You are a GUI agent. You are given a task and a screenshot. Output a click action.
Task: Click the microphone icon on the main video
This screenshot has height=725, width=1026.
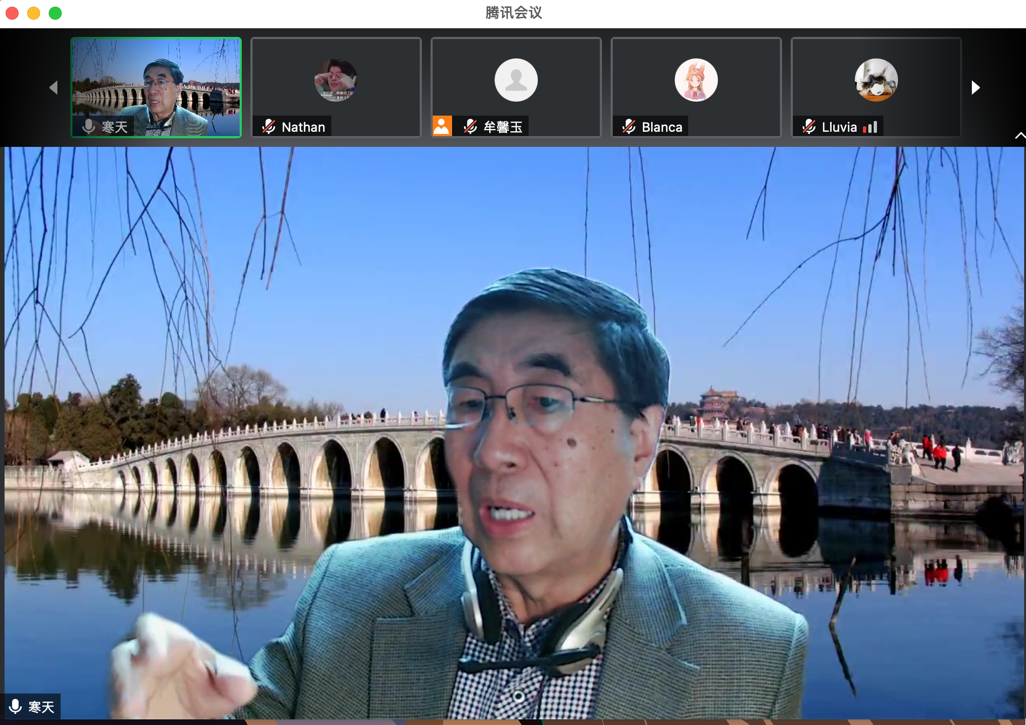[15, 707]
